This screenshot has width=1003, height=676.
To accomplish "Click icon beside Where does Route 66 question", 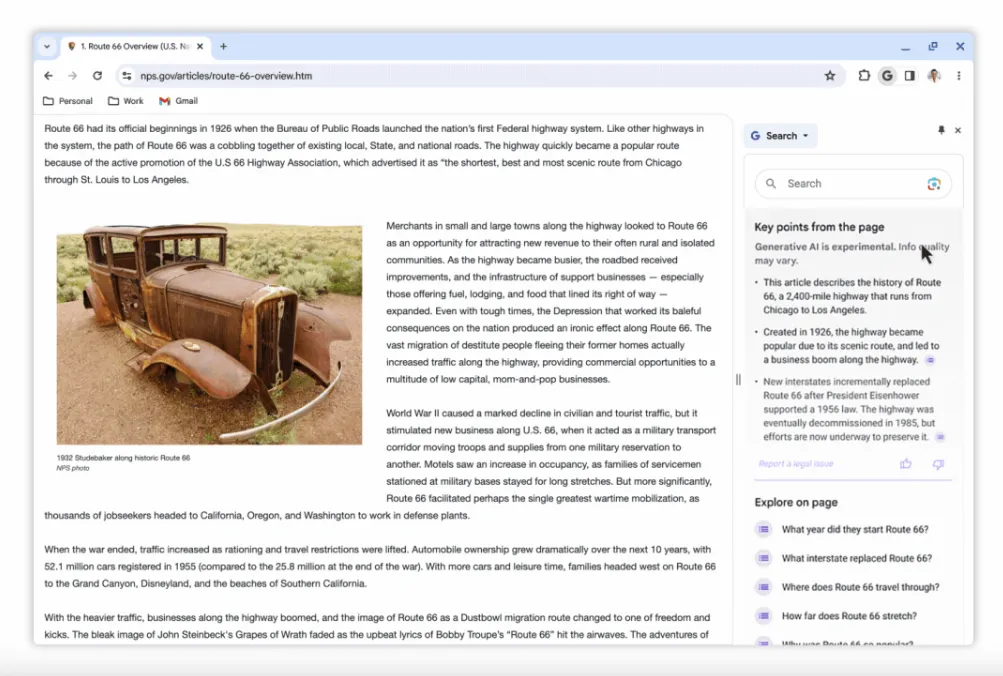I will tap(763, 586).
